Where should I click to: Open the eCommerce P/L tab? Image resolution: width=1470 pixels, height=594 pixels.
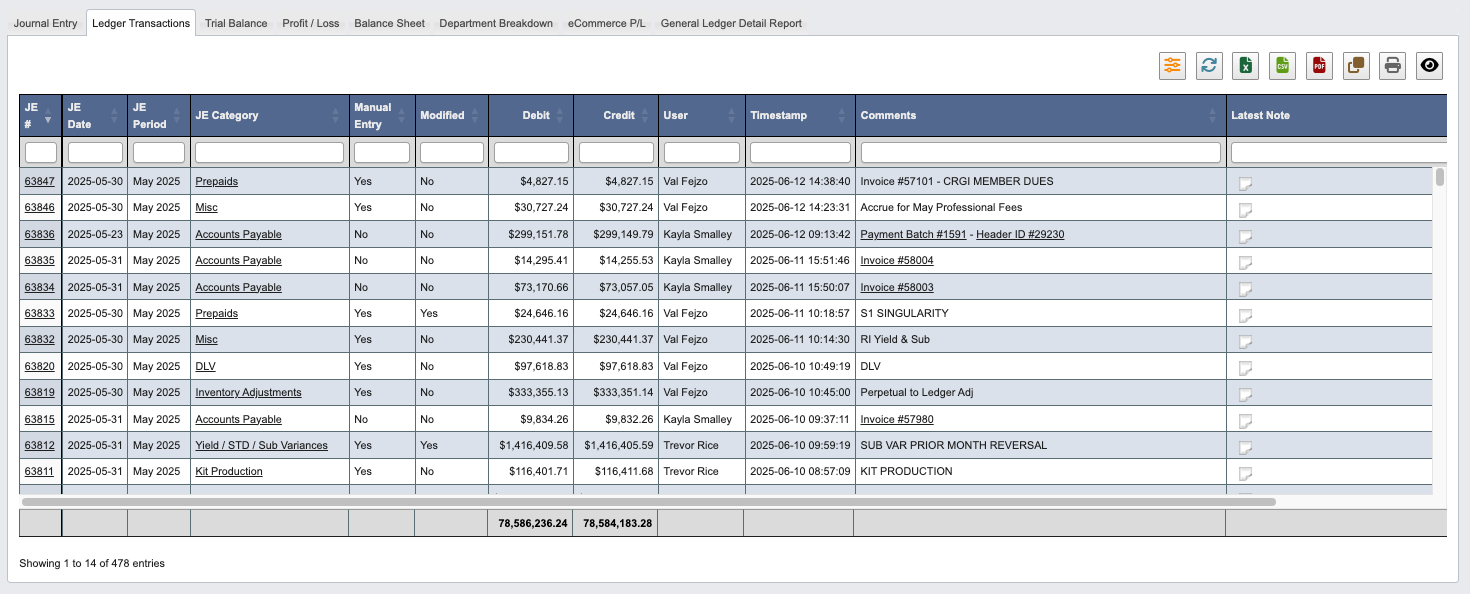coord(606,22)
